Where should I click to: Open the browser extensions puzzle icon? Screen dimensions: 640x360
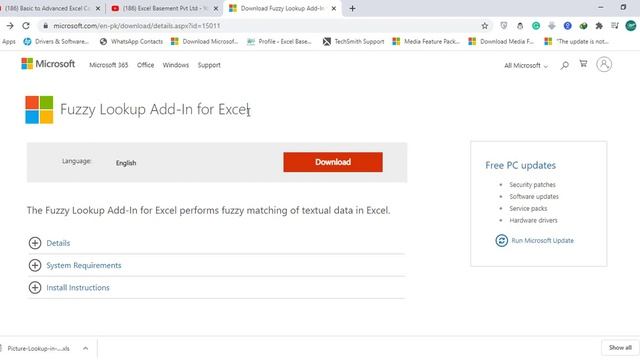point(599,26)
